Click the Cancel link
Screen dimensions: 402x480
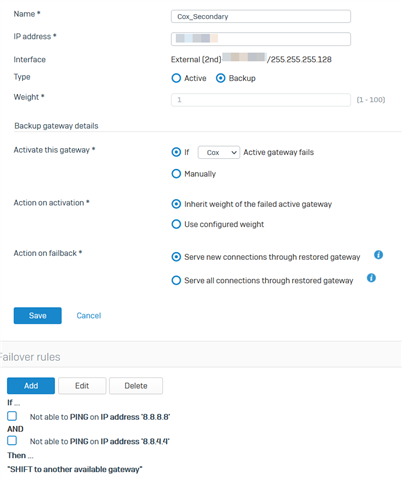pos(89,316)
